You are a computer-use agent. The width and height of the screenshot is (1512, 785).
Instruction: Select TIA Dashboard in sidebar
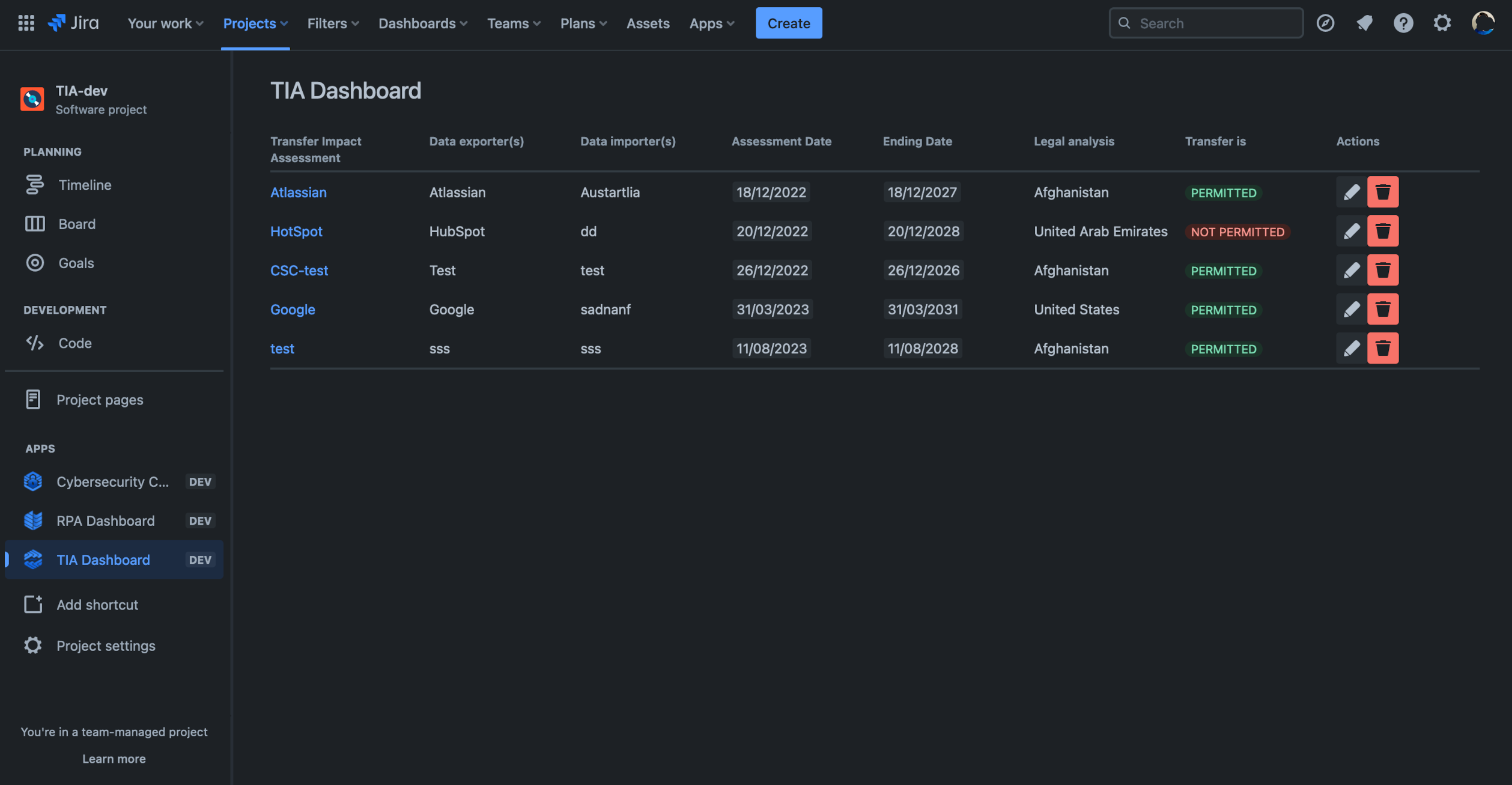(114, 560)
